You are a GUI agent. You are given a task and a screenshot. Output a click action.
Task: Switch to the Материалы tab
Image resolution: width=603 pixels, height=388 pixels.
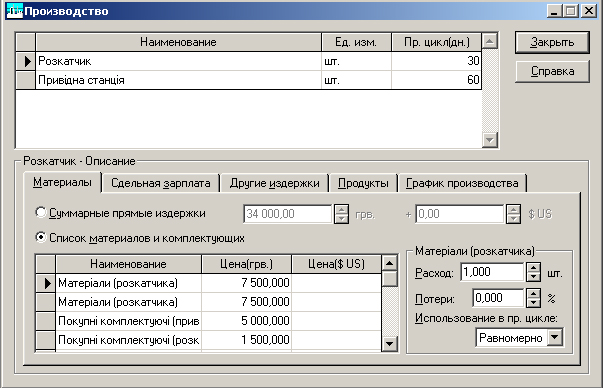pos(62,182)
